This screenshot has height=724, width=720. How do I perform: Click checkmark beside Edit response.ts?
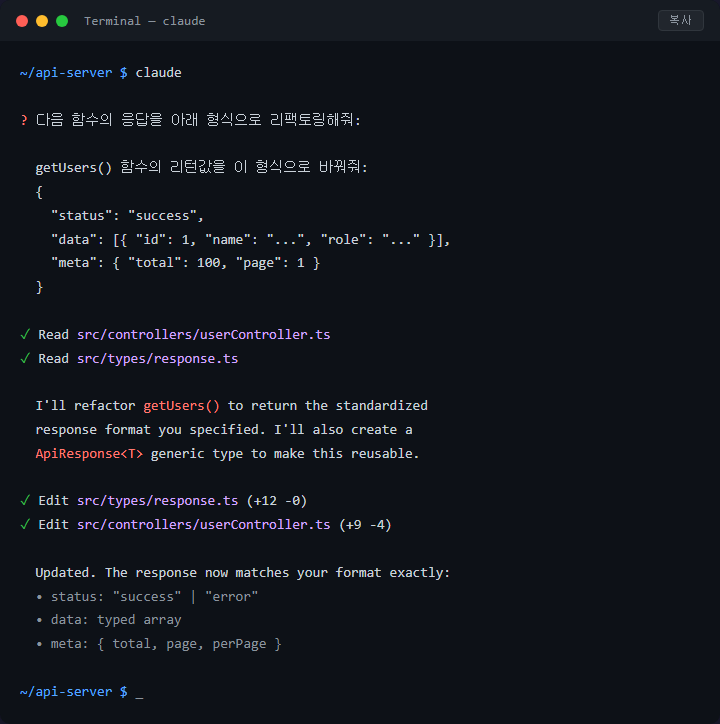25,500
